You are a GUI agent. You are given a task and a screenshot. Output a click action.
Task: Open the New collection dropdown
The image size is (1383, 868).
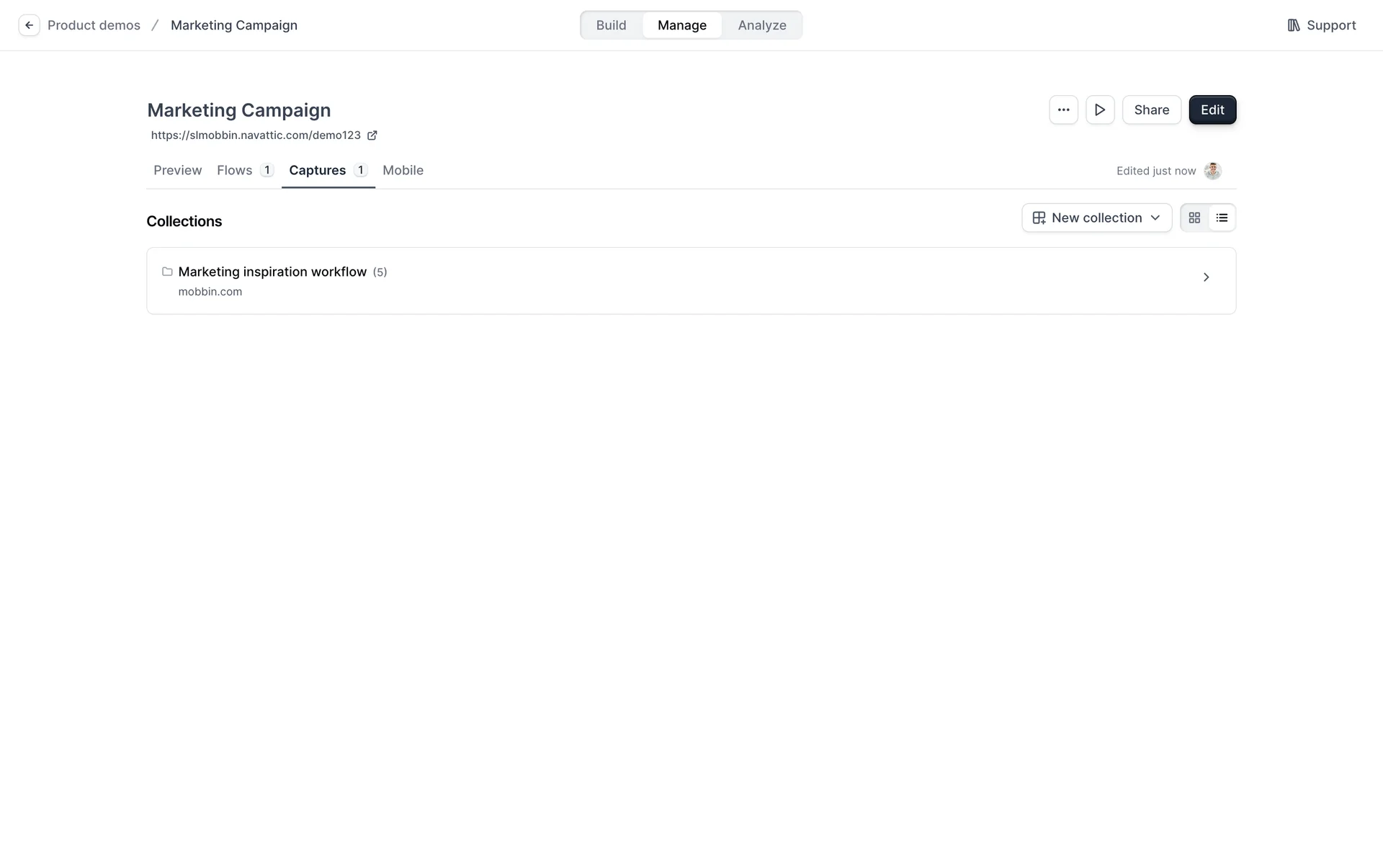[1096, 218]
